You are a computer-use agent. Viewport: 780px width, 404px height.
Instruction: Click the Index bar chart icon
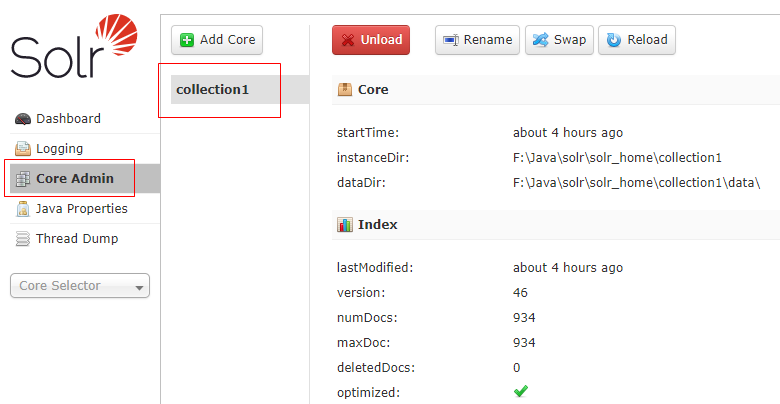[345, 224]
